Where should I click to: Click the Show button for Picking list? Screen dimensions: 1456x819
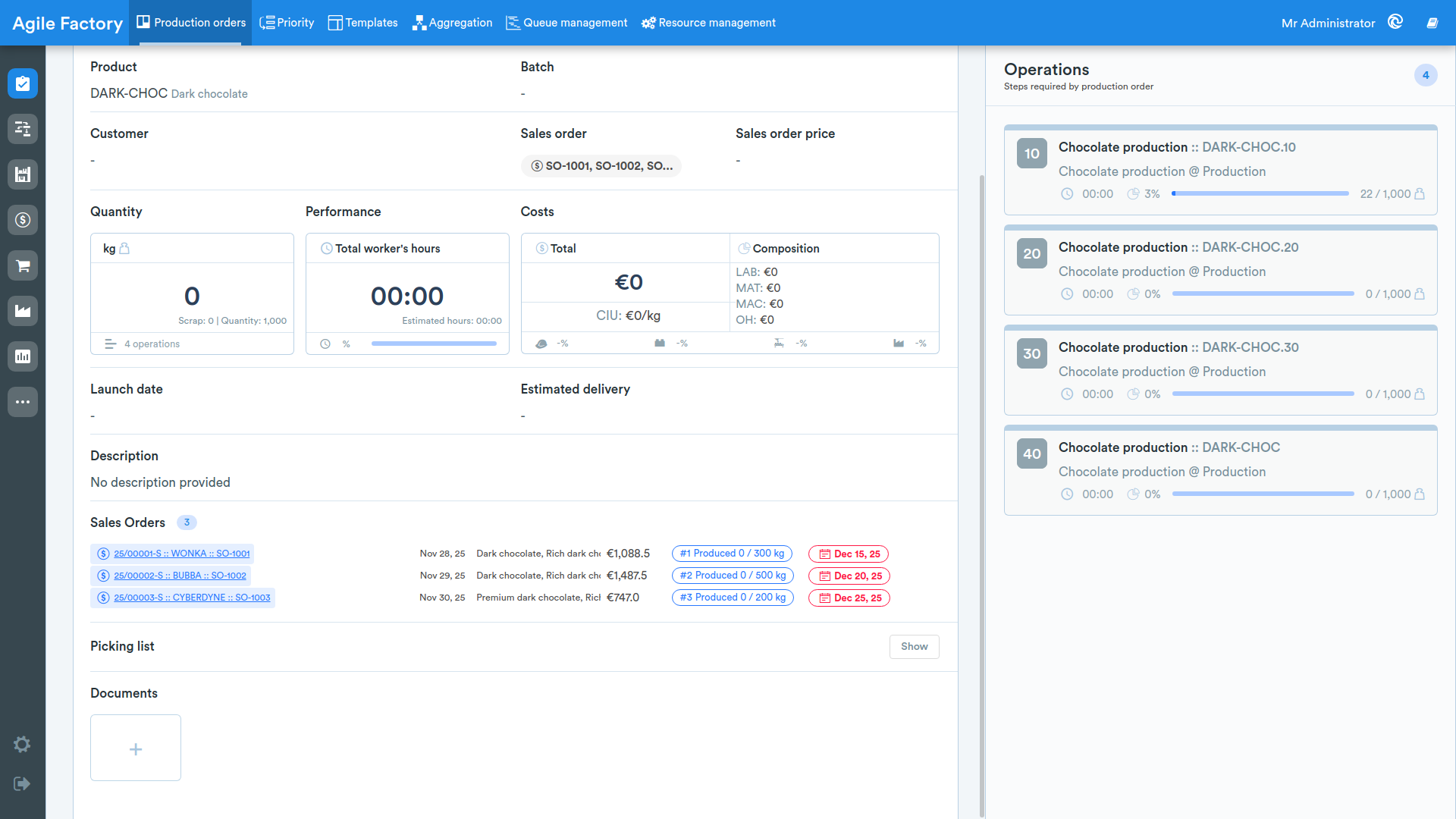(914, 646)
